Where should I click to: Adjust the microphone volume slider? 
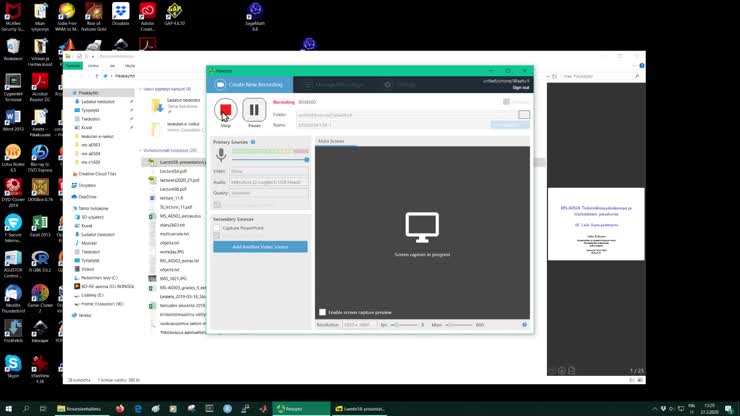[x=269, y=160]
